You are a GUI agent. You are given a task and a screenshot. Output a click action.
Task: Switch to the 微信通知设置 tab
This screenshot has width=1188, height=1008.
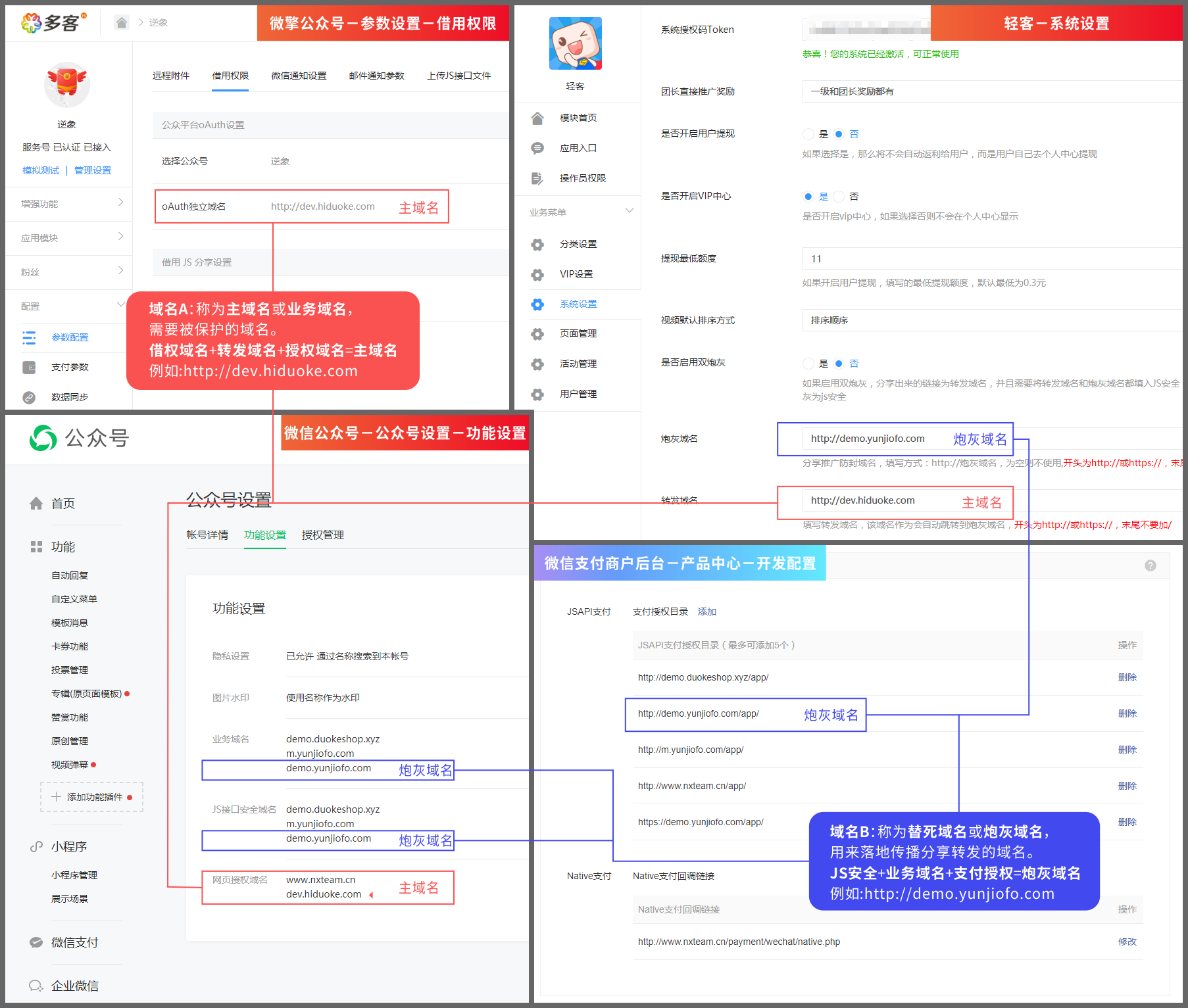click(x=299, y=76)
